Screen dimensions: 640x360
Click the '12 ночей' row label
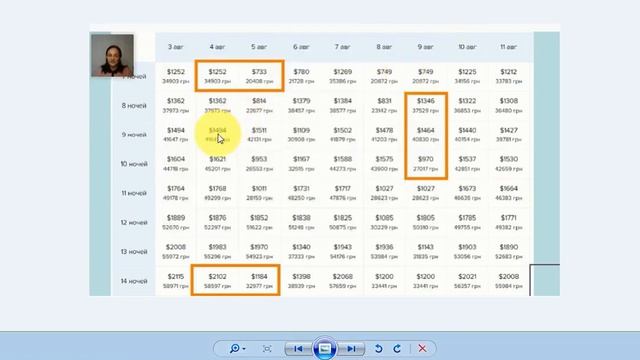[x=134, y=222]
